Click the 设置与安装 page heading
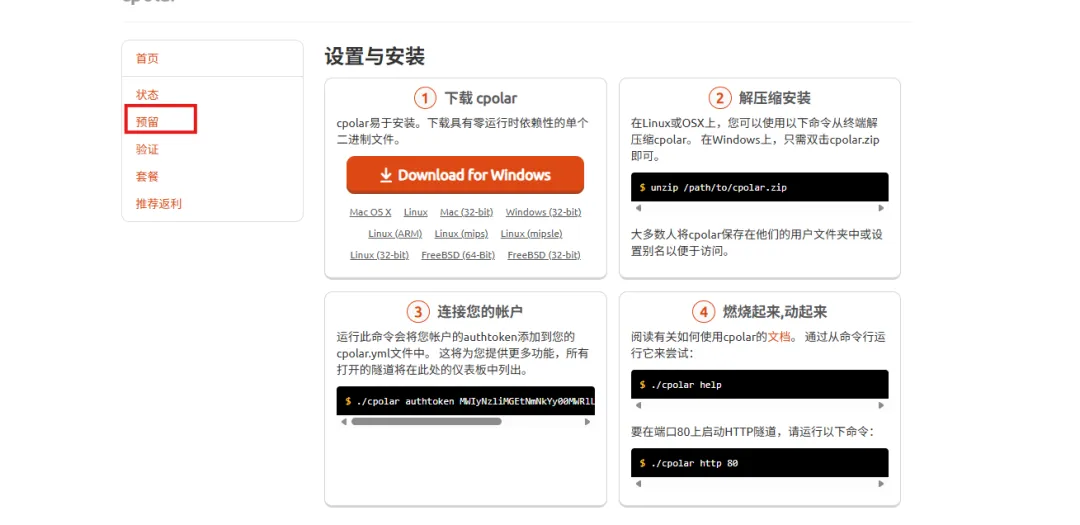 [375, 56]
